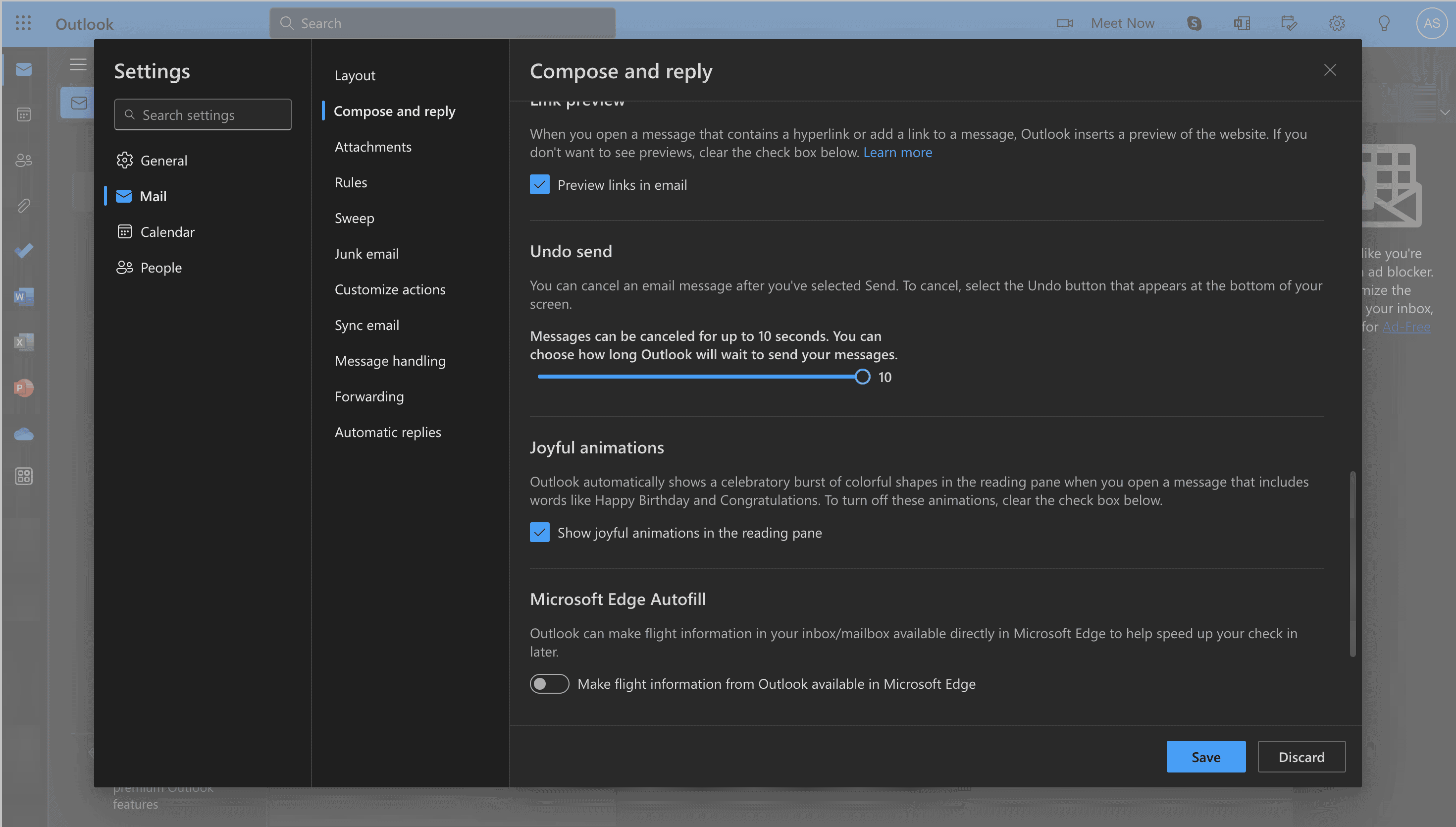This screenshot has width=1456, height=827.
Task: Save the Compose and reply settings
Action: (x=1206, y=756)
